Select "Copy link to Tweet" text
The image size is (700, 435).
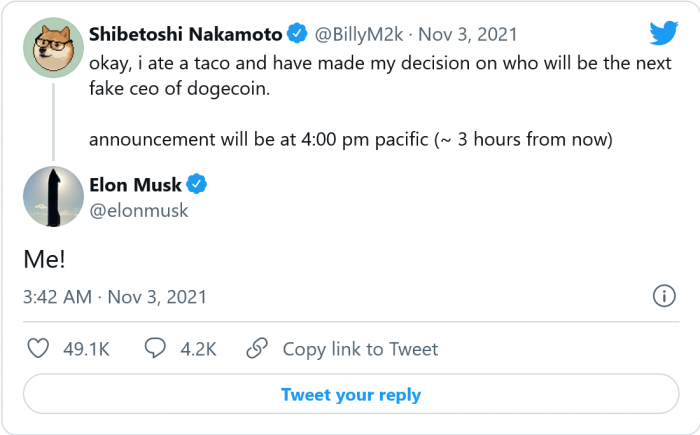(x=360, y=349)
